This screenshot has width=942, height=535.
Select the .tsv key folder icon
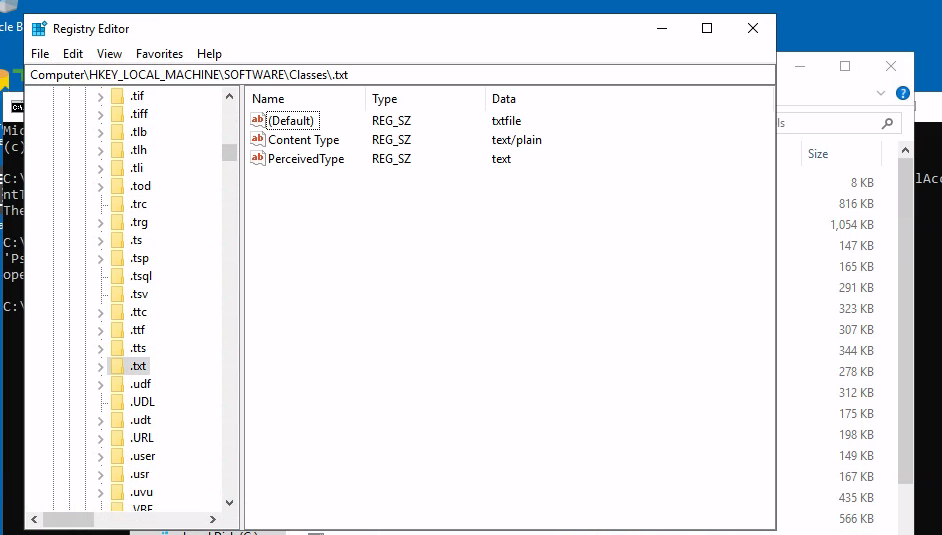pyautogui.click(x=118, y=294)
